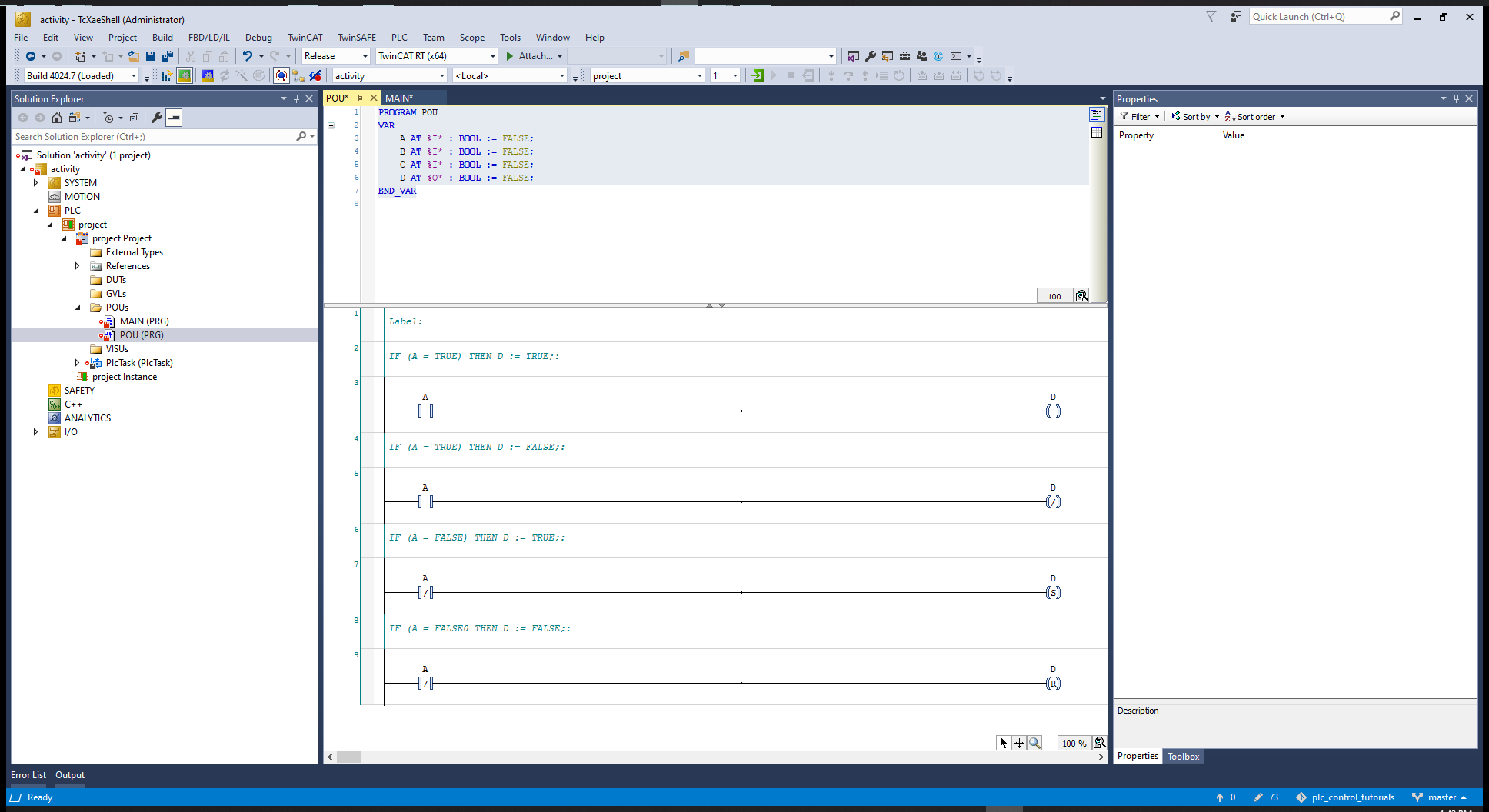Click the Undo arrow in the toolbar
The width and height of the screenshot is (1489, 812).
(x=247, y=56)
